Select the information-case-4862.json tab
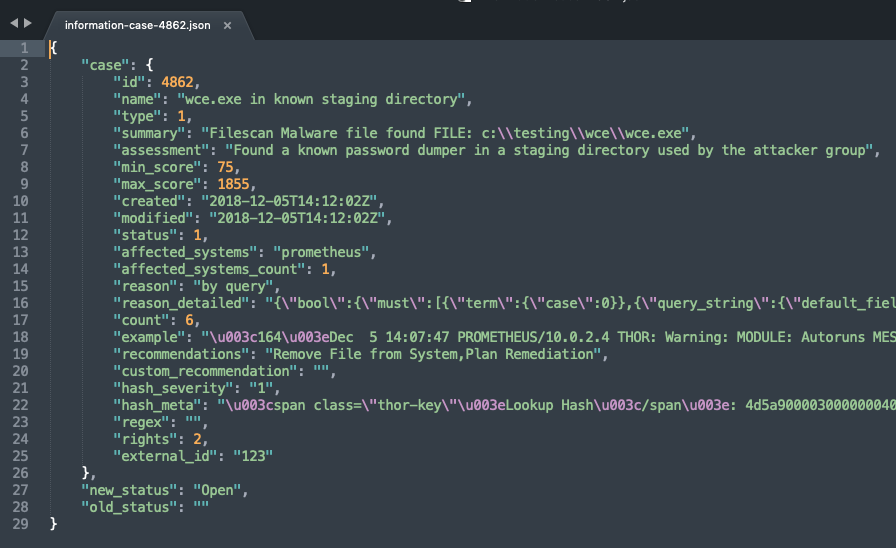This screenshot has height=548, width=896. [137, 25]
